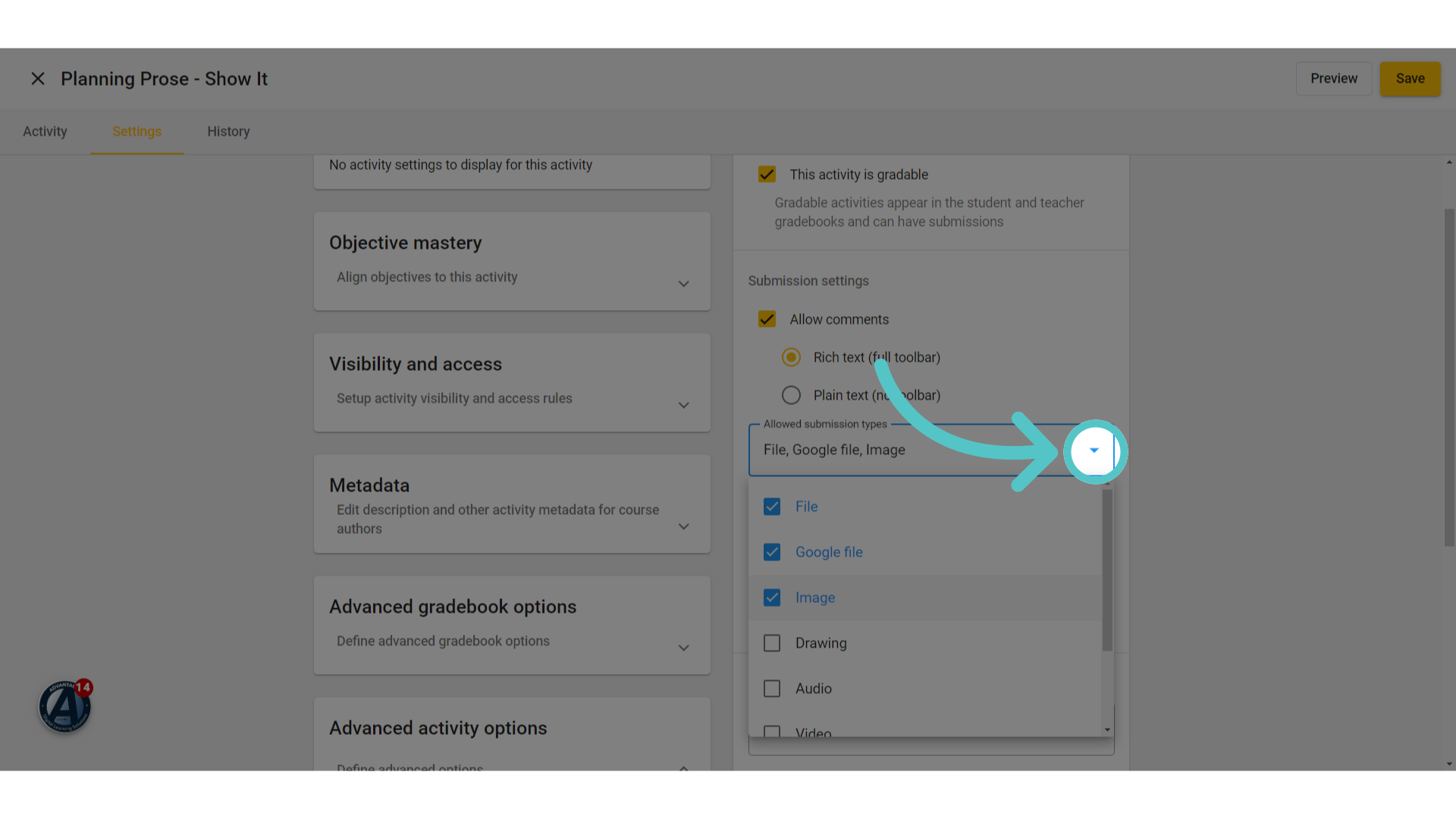Click the Metadata description text
Viewport: 1456px width, 819px height.
pyautogui.click(x=497, y=519)
